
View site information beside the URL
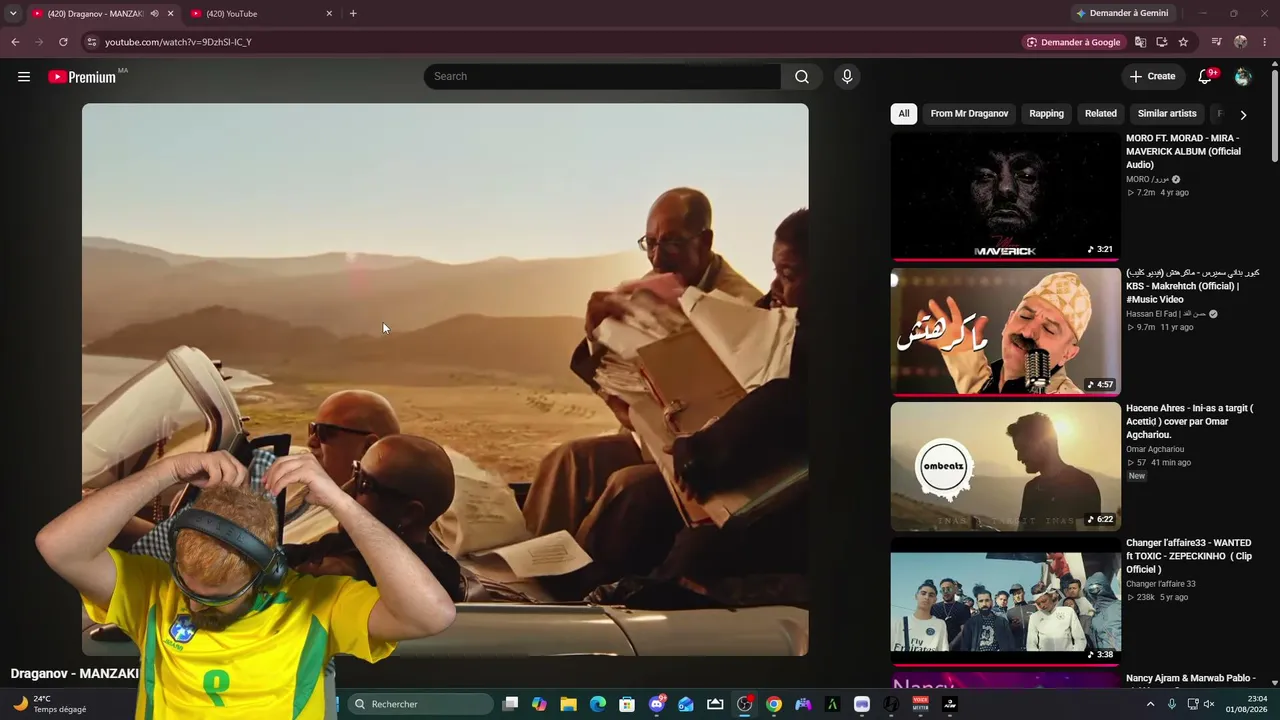[x=91, y=42]
